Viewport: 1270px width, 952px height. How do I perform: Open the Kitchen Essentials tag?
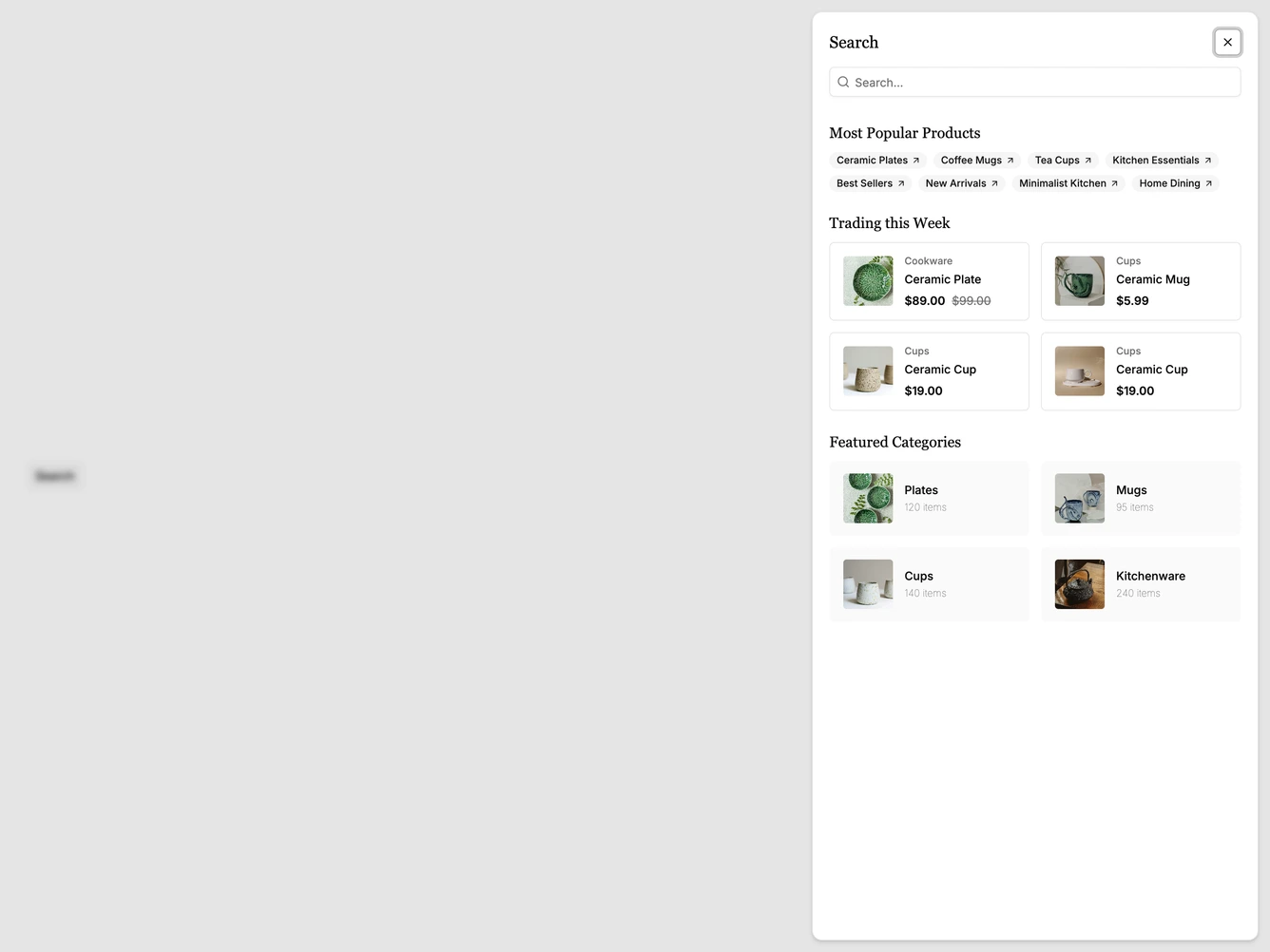click(1162, 161)
